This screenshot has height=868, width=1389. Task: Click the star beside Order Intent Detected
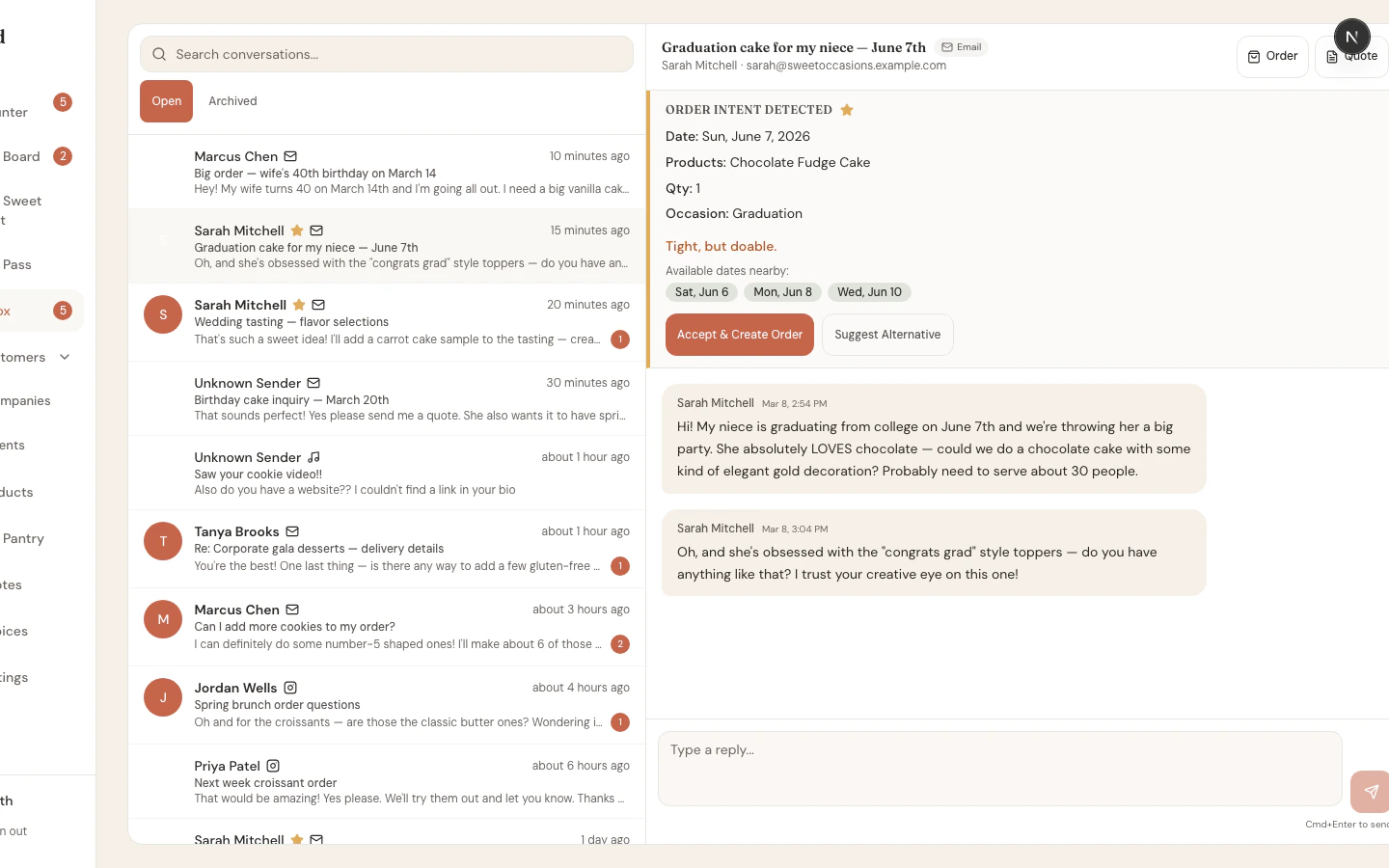coord(847,109)
